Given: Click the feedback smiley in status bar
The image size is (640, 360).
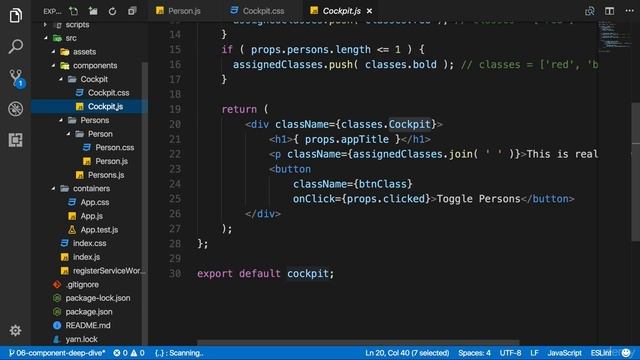Looking at the screenshot, I should coord(626,353).
